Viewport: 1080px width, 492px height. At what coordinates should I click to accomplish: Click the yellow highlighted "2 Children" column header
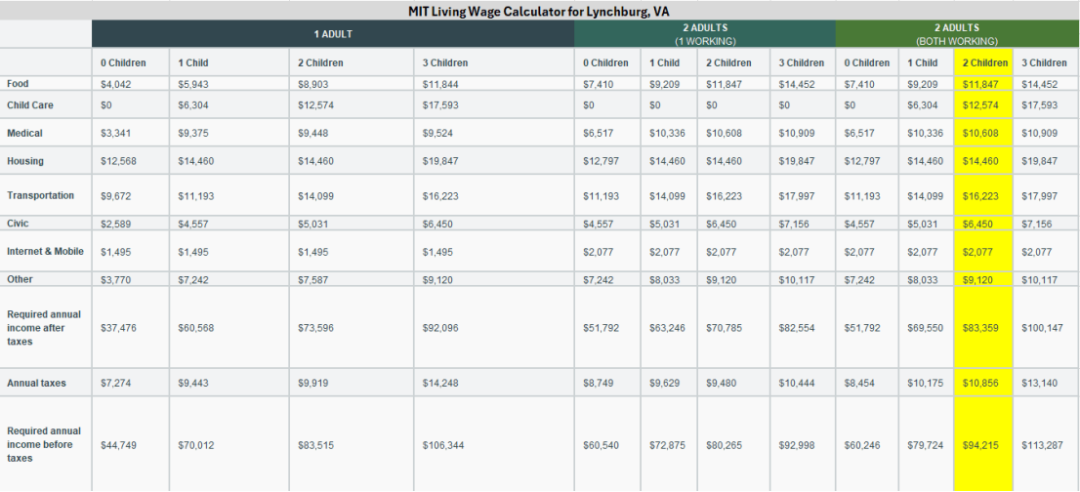pos(983,63)
